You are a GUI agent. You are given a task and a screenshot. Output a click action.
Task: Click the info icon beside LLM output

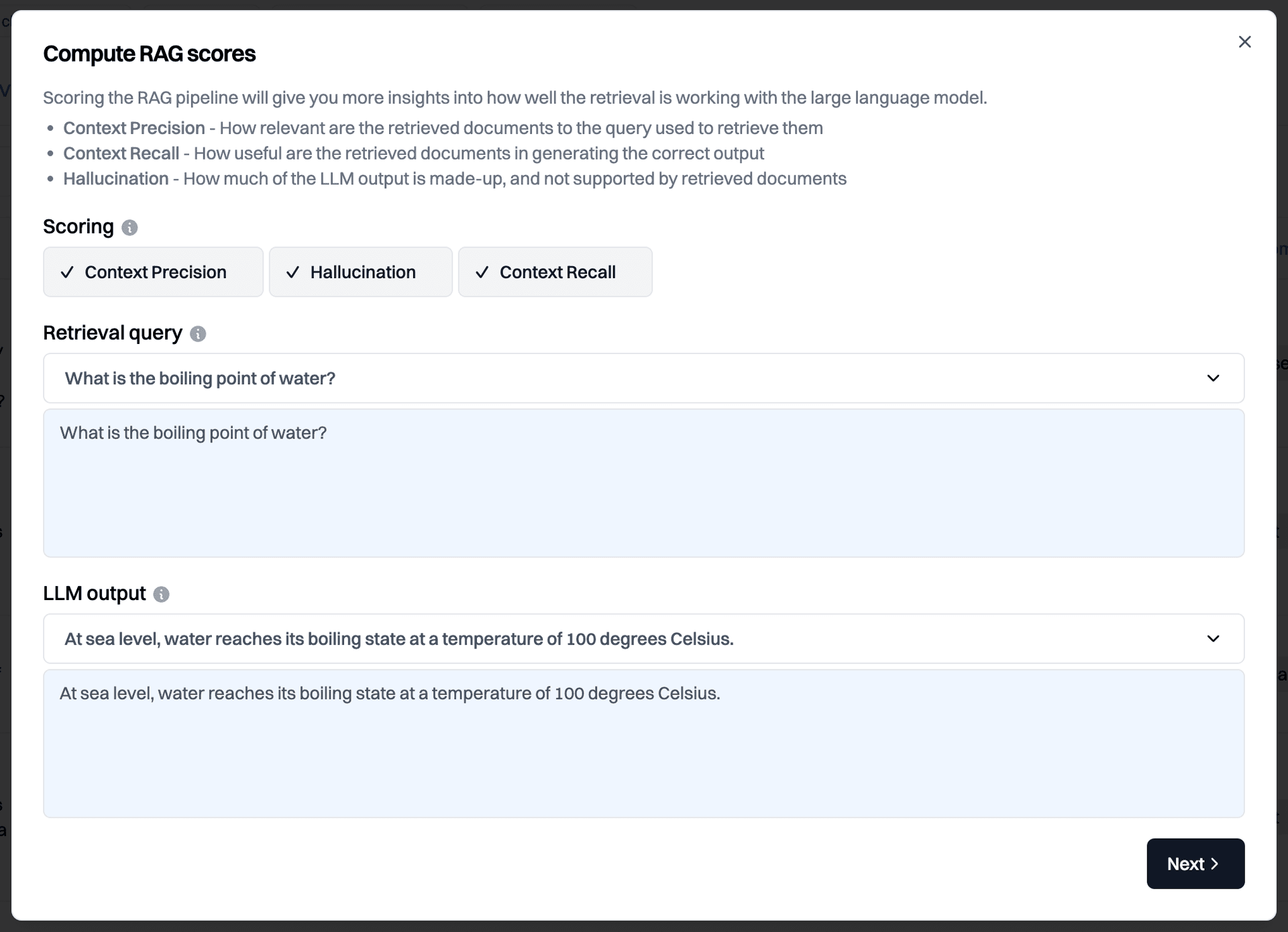coord(161,595)
